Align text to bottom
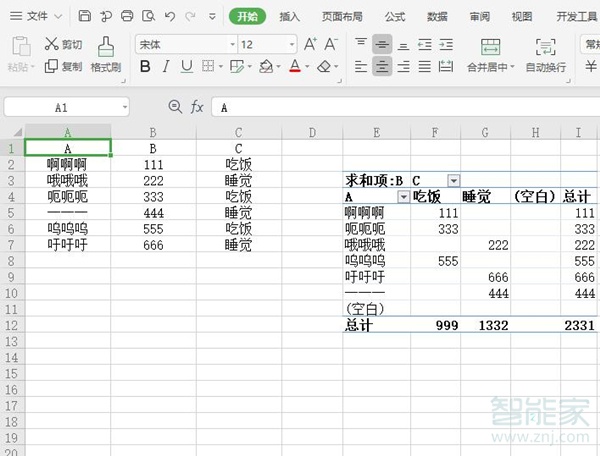Image resolution: width=600 pixels, height=456 pixels. [403, 46]
